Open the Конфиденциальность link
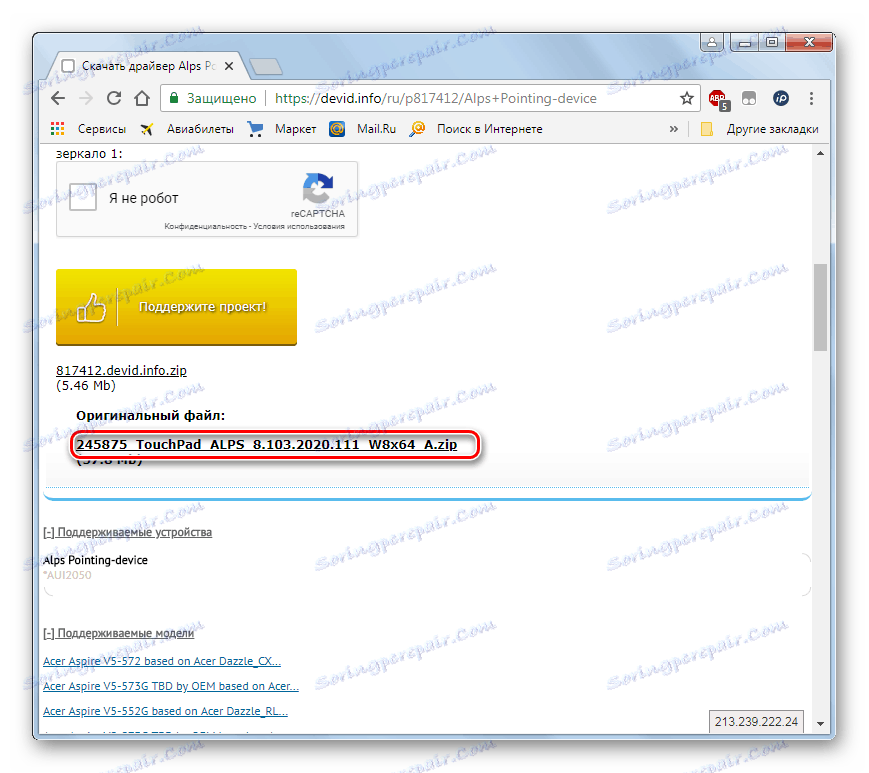The image size is (869, 773). click(205, 226)
